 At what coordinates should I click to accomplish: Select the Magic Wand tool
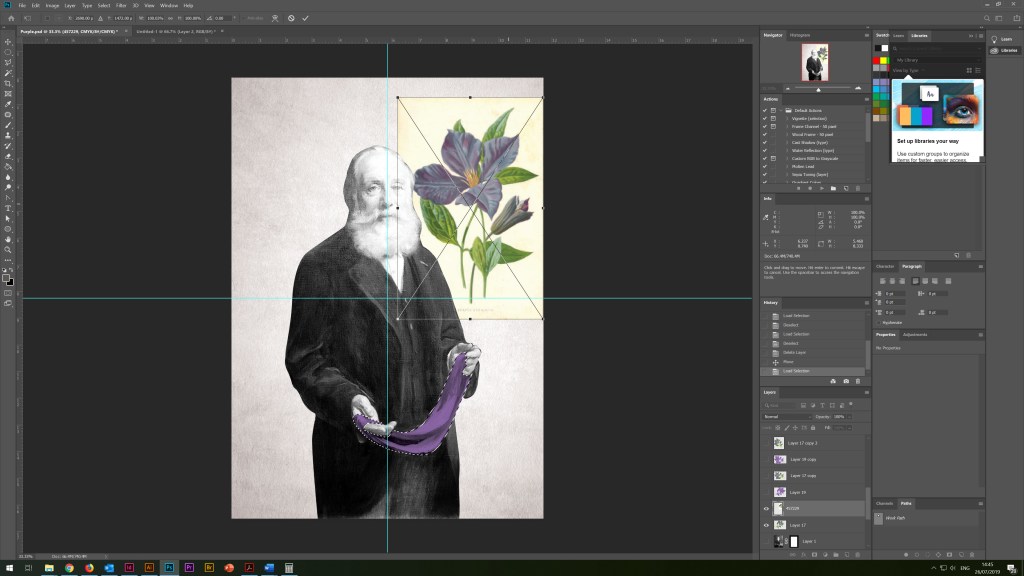(8, 73)
